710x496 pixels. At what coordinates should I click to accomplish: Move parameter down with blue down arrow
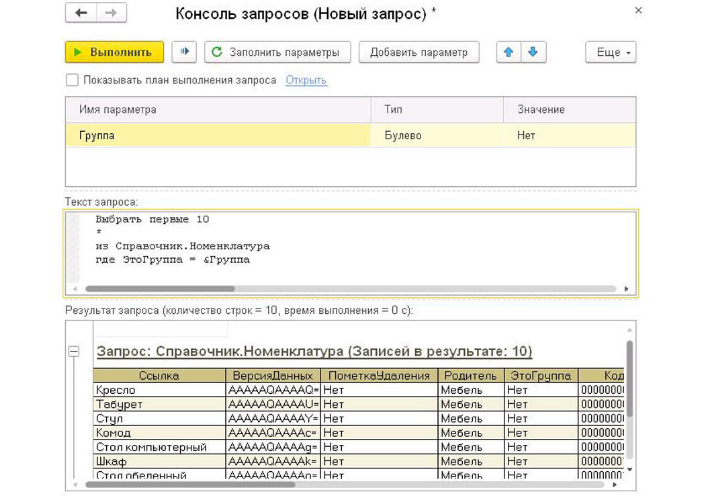[x=533, y=52]
